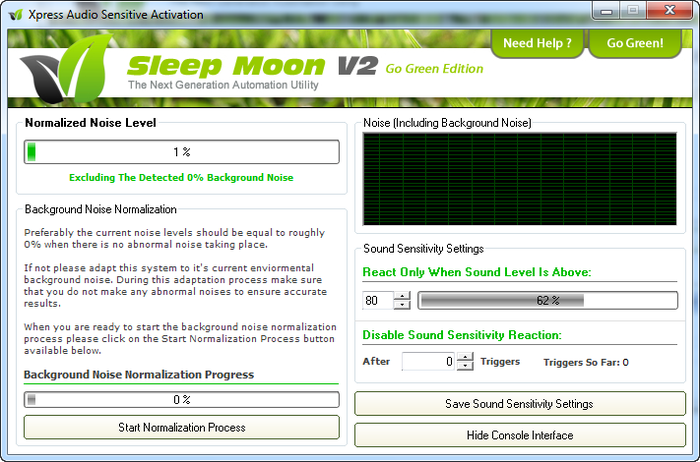Click the Sleep Moon leaf logo

[66, 68]
